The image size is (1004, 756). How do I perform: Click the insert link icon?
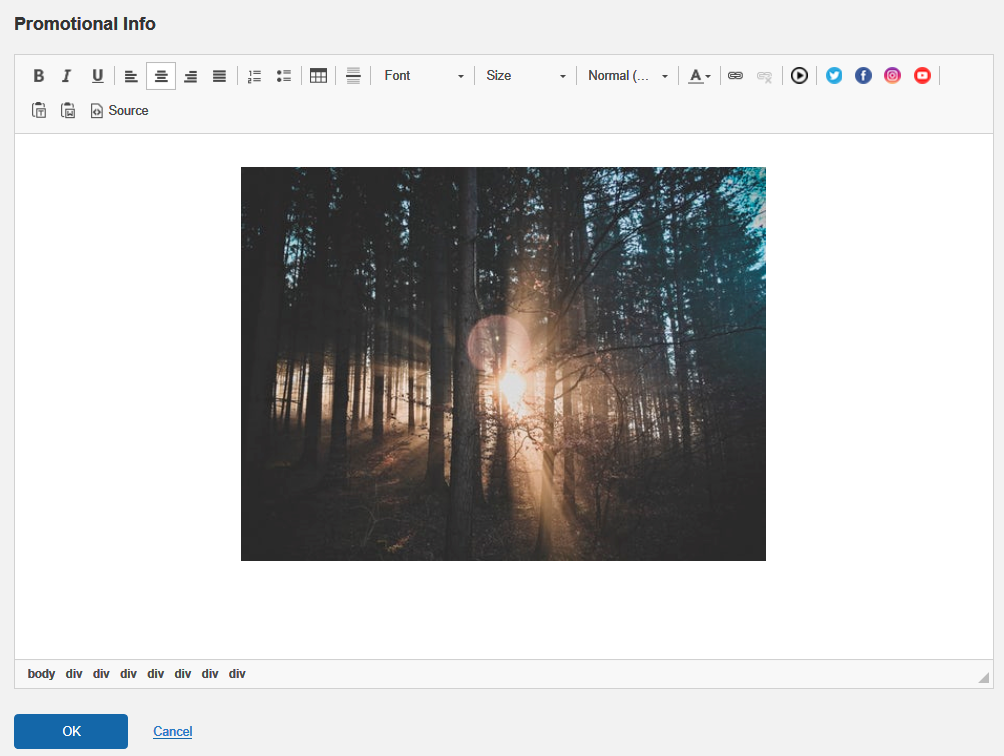coord(735,76)
